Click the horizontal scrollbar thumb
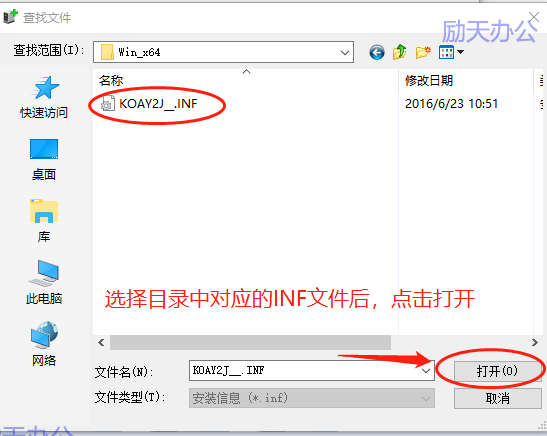 pyautogui.click(x=250, y=343)
